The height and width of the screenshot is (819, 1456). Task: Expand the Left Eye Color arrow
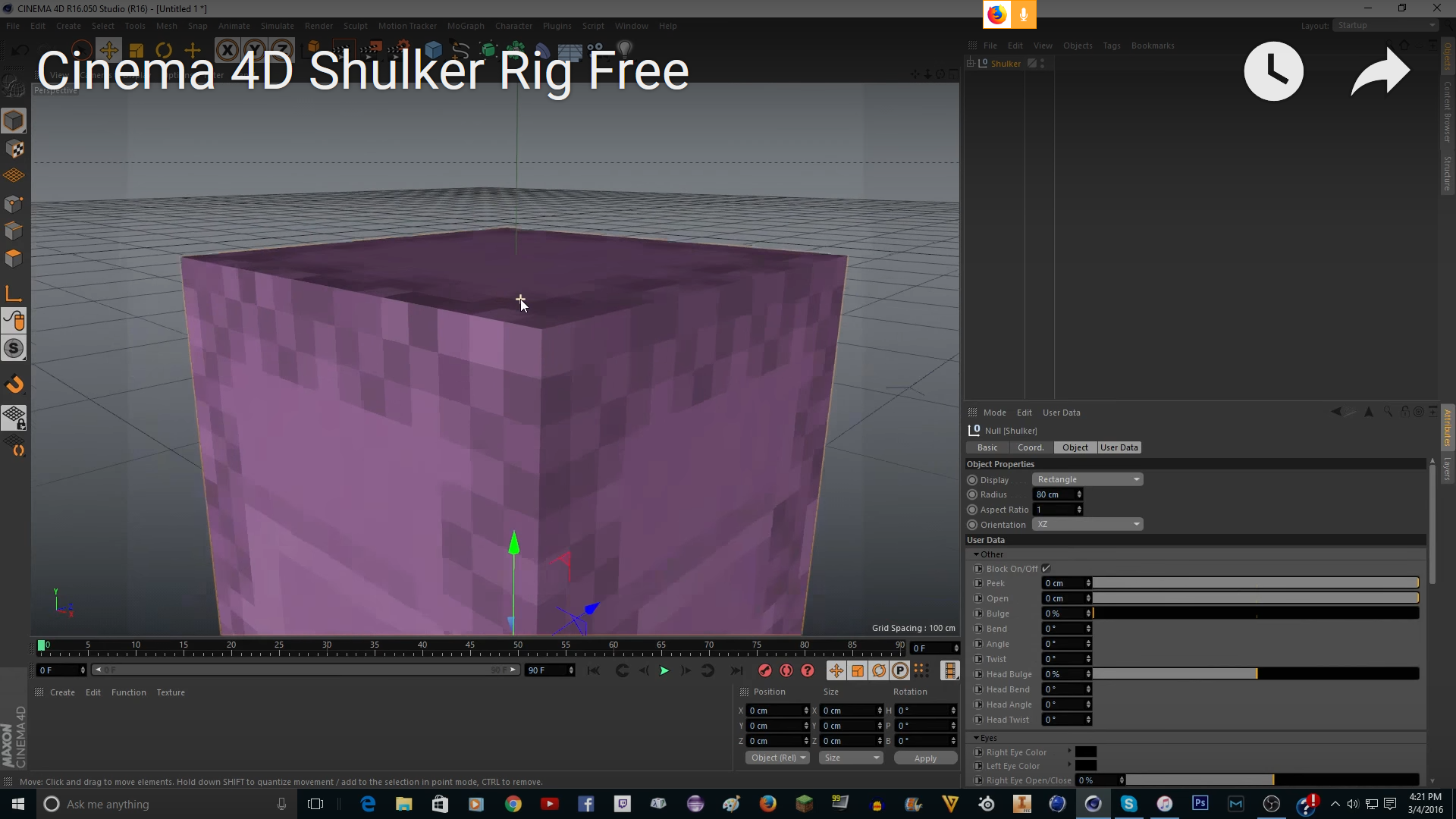point(1069,765)
